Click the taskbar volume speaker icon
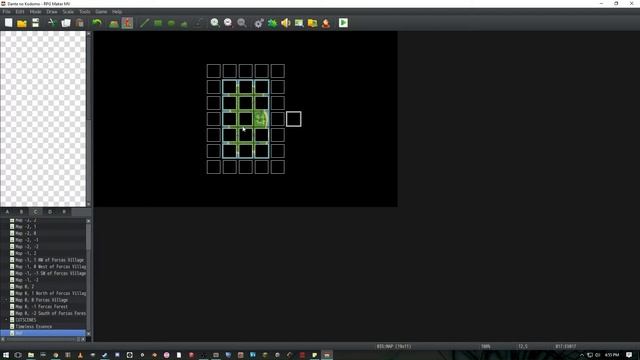Image resolution: width=640 pixels, height=360 pixels. tap(598, 355)
